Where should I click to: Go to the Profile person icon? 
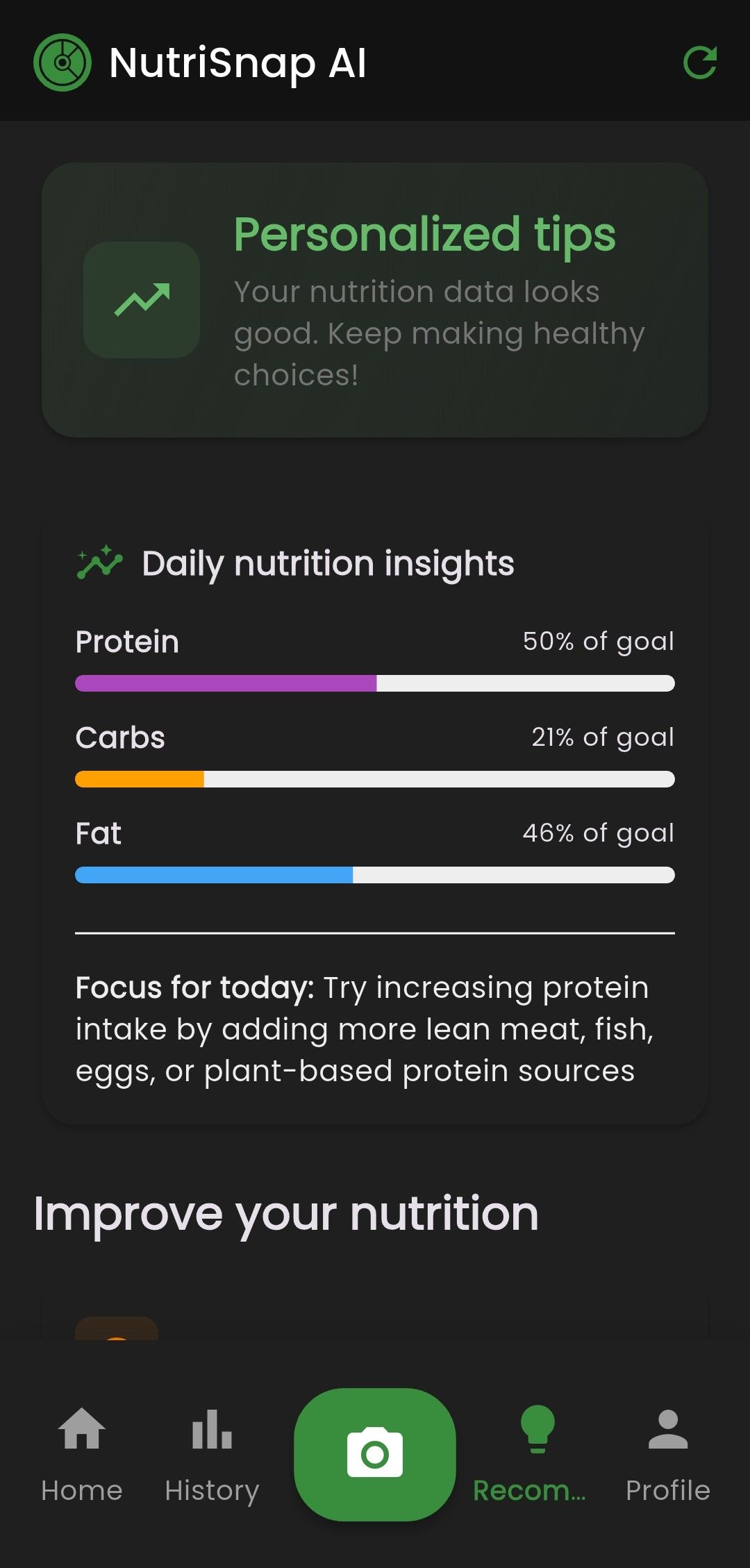pos(667,1429)
